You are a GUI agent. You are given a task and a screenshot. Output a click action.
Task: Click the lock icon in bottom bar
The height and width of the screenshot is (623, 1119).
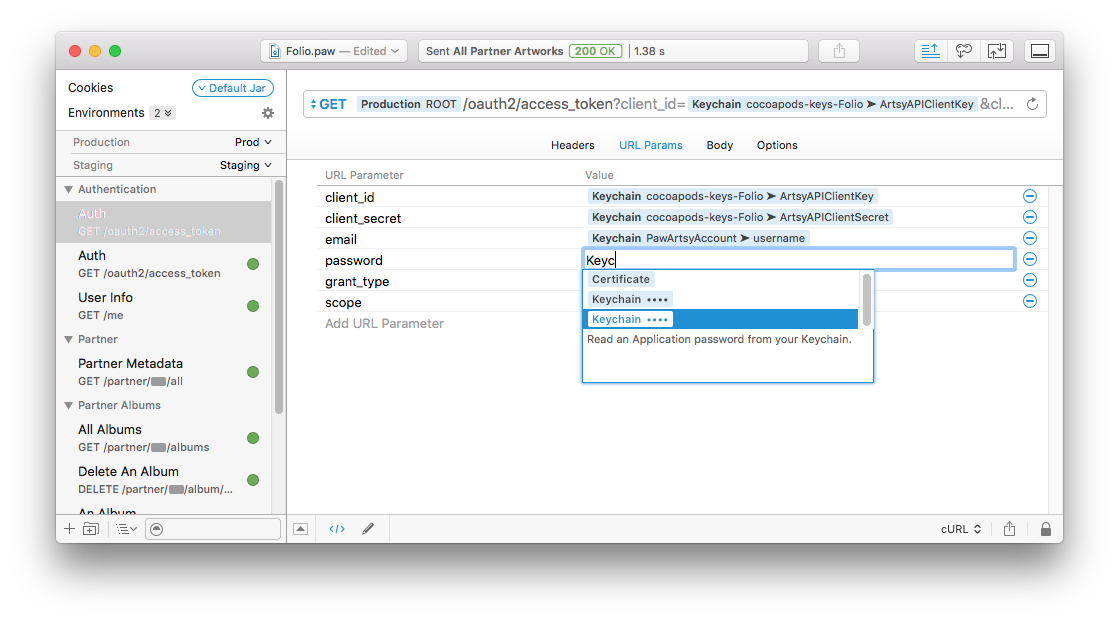(x=1045, y=529)
